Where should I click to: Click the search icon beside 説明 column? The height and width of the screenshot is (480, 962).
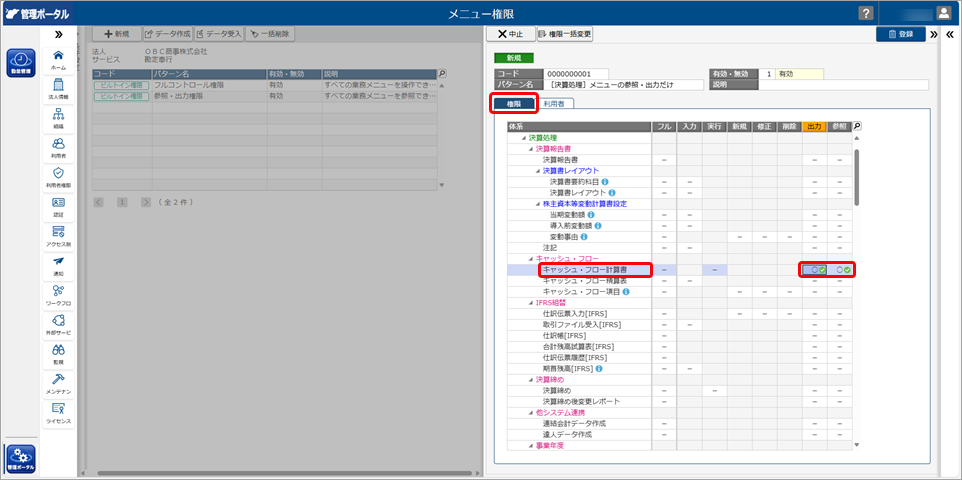pyautogui.click(x=442, y=74)
